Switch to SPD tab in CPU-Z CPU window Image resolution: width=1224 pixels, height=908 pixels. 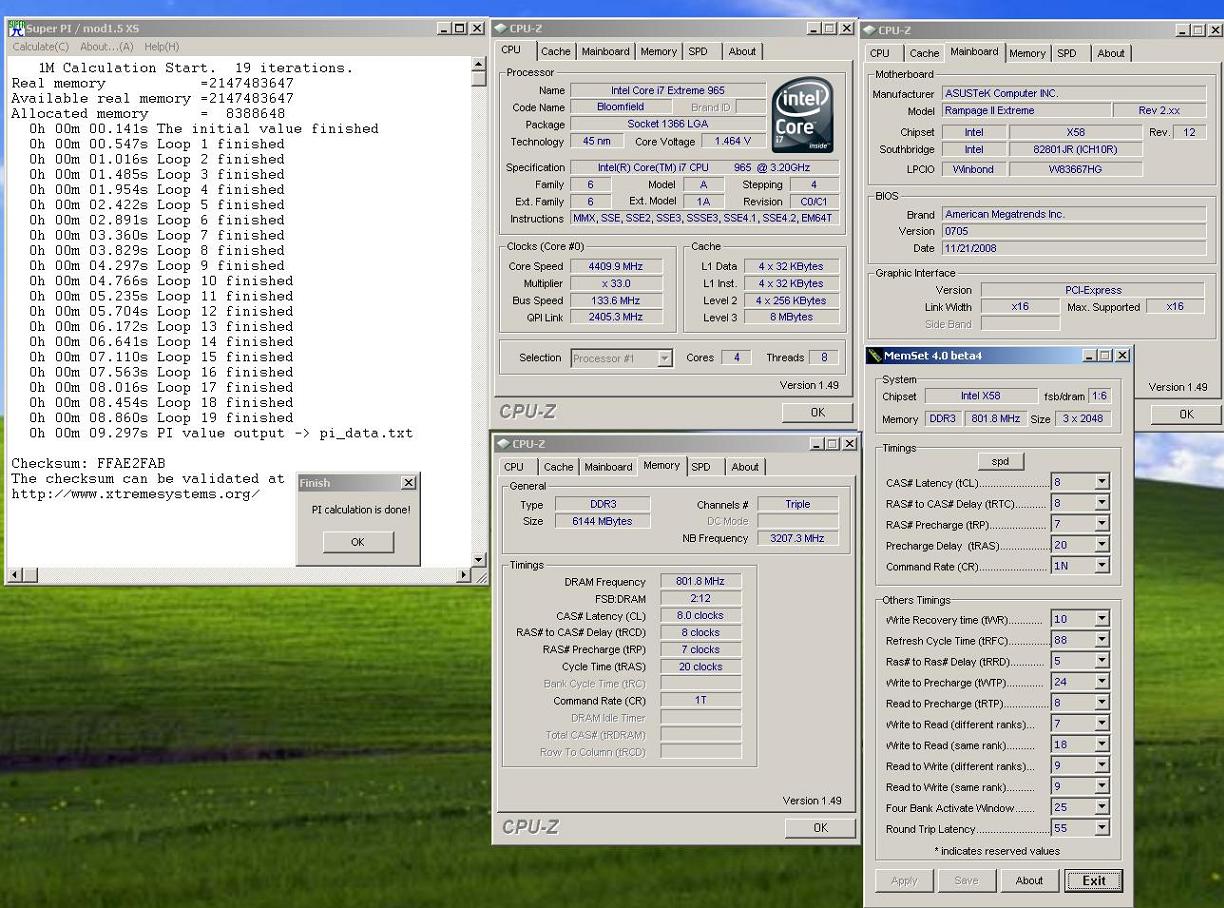(x=698, y=52)
